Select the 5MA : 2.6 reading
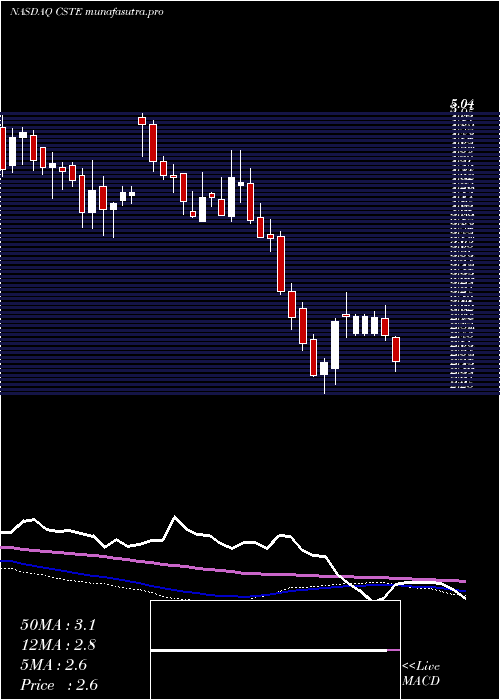 click(x=54, y=665)
